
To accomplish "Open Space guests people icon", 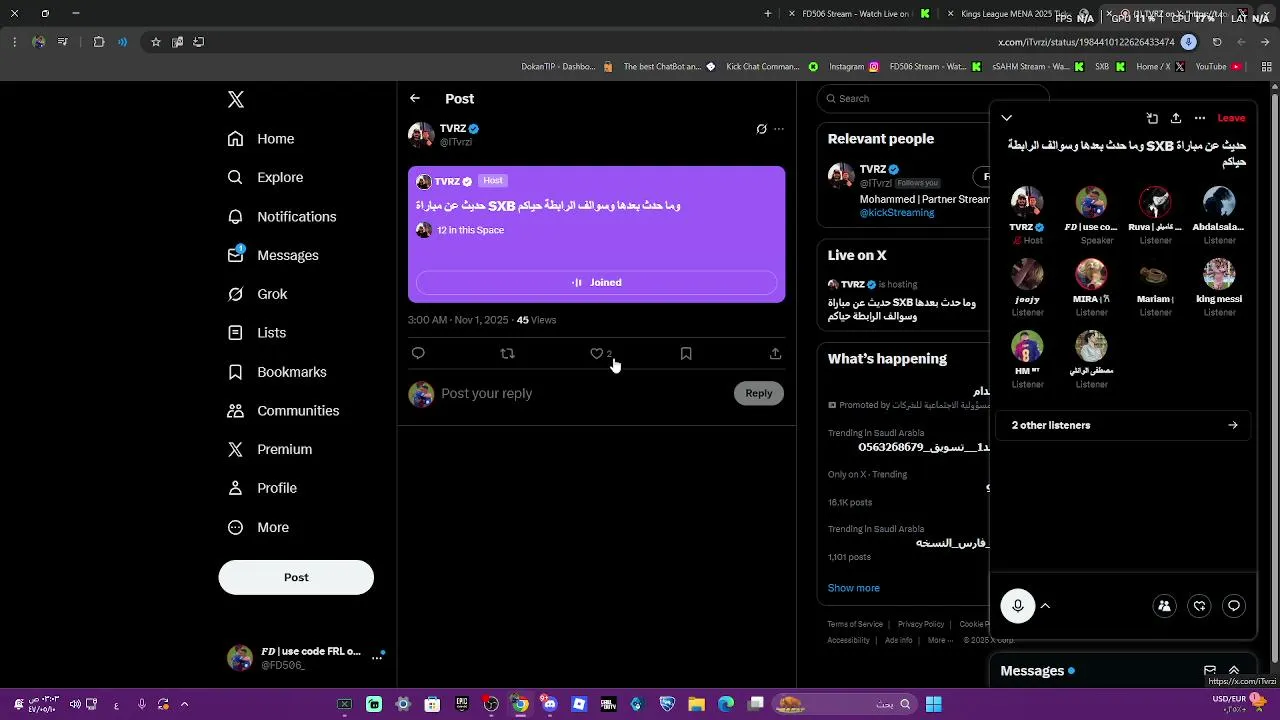I will pos(1164,605).
